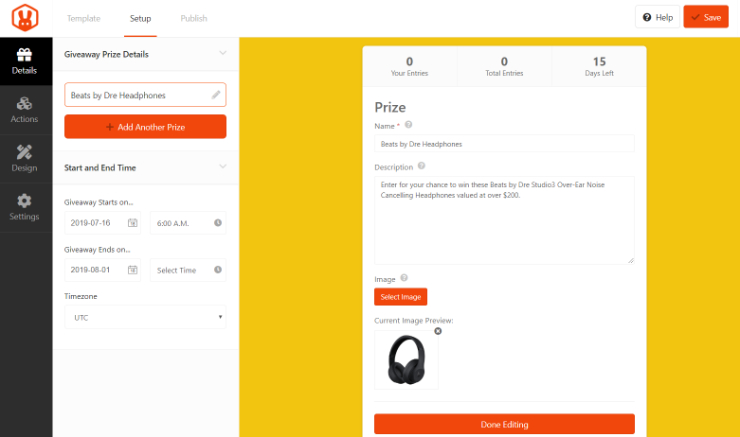Add another prize

pyautogui.click(x=145, y=126)
